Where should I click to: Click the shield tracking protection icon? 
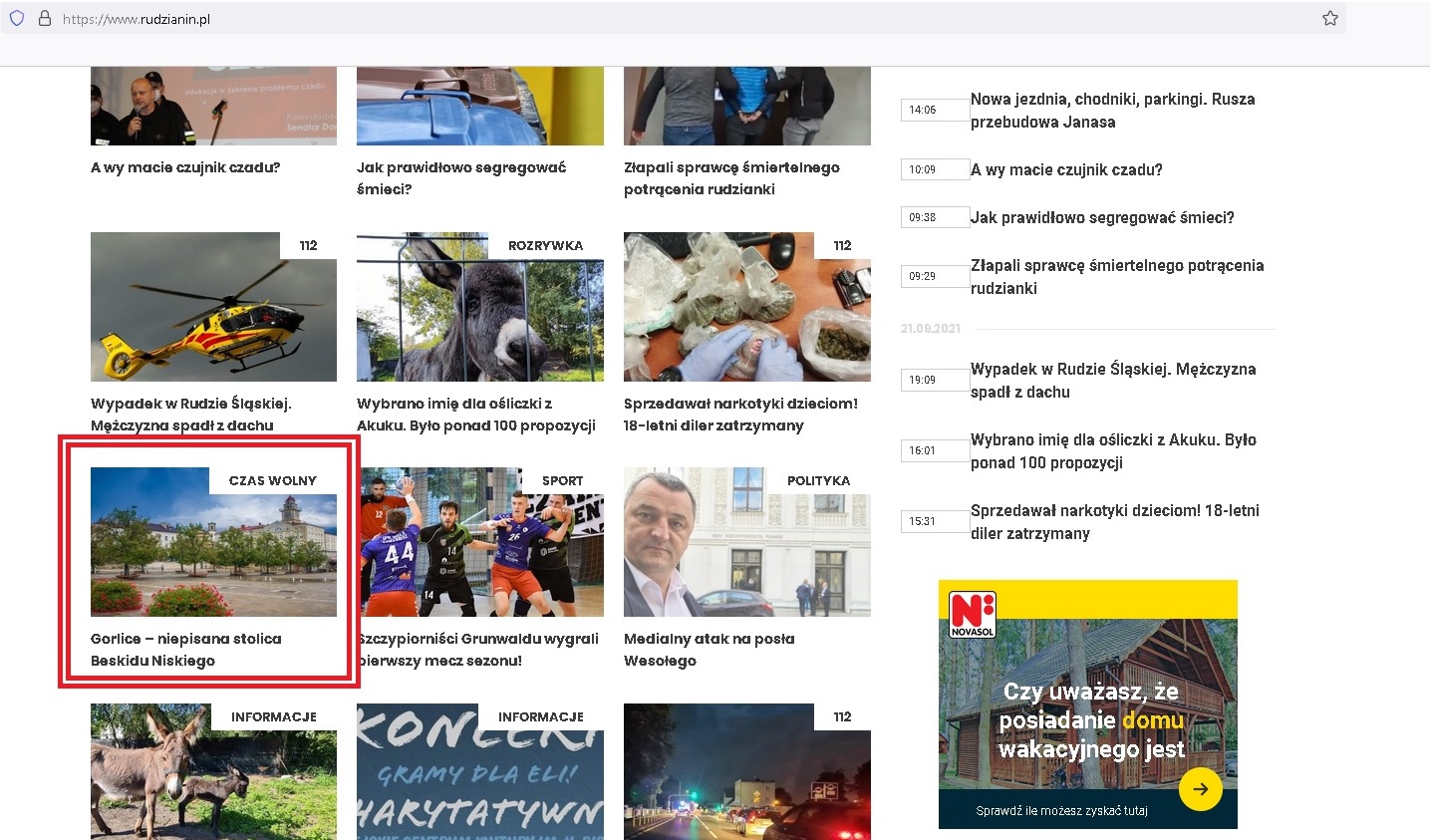pos(17,18)
